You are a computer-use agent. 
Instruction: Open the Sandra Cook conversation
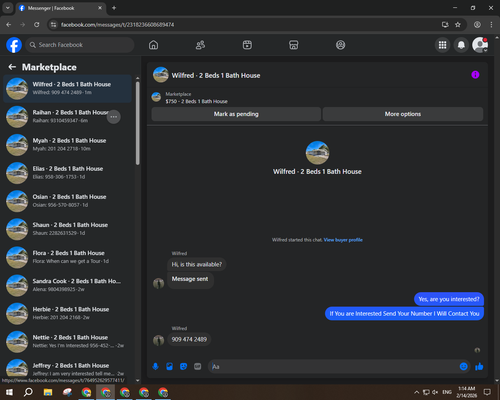tap(67, 285)
